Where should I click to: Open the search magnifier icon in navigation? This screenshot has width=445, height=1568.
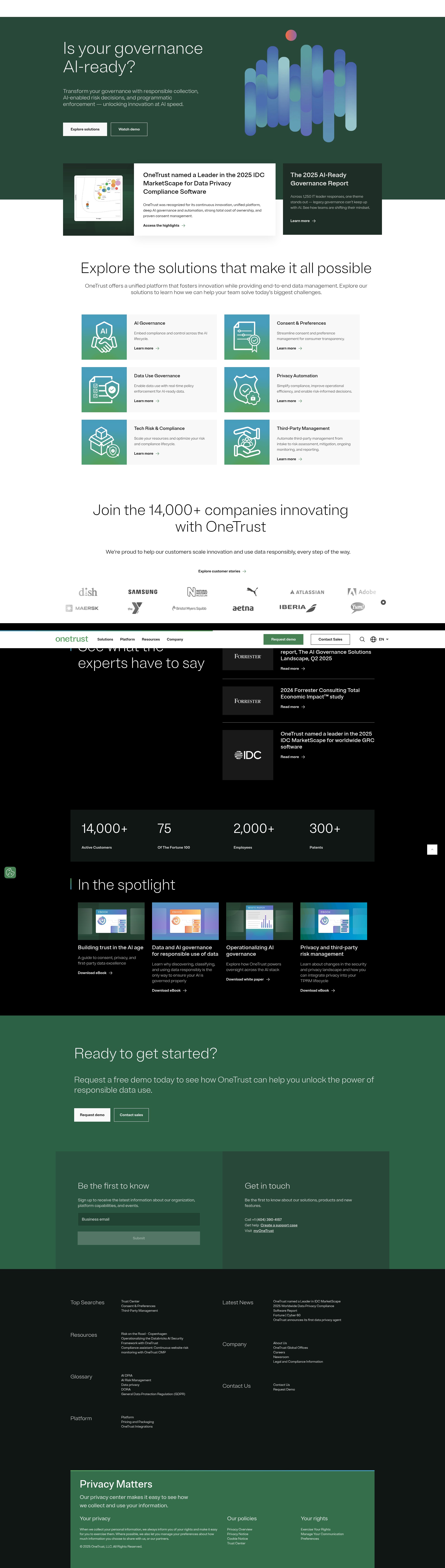362,639
